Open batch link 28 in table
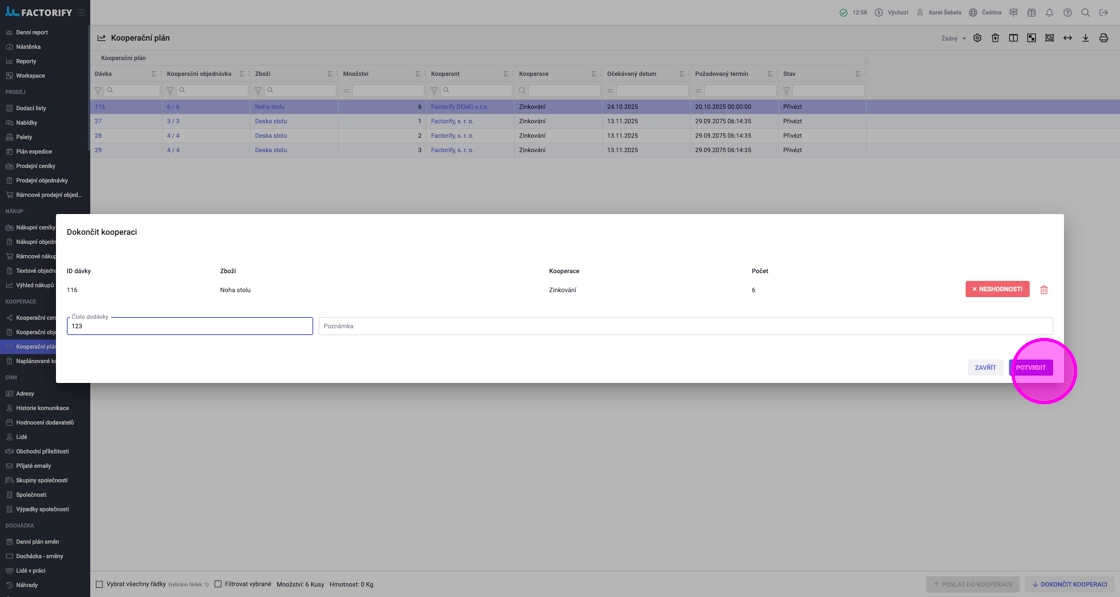The height and width of the screenshot is (597, 1120). click(x=98, y=136)
